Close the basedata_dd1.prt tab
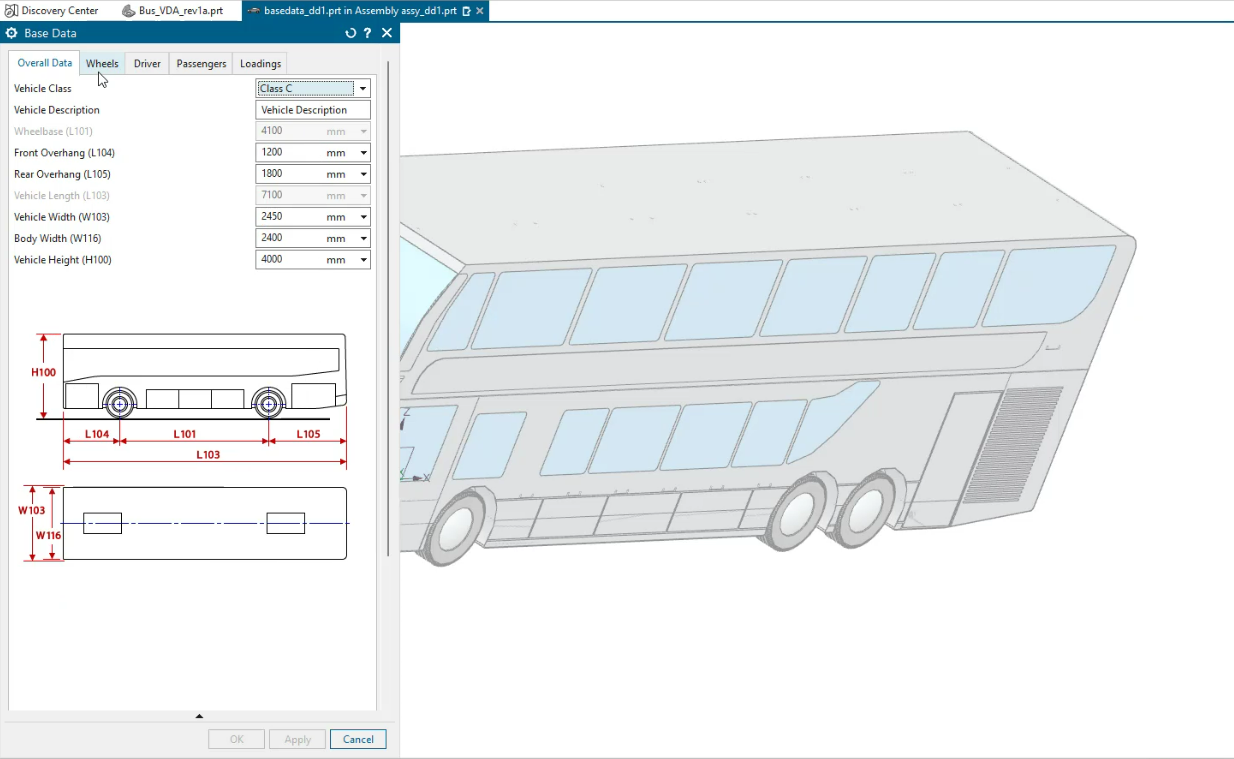1234x759 pixels. pyautogui.click(x=477, y=11)
